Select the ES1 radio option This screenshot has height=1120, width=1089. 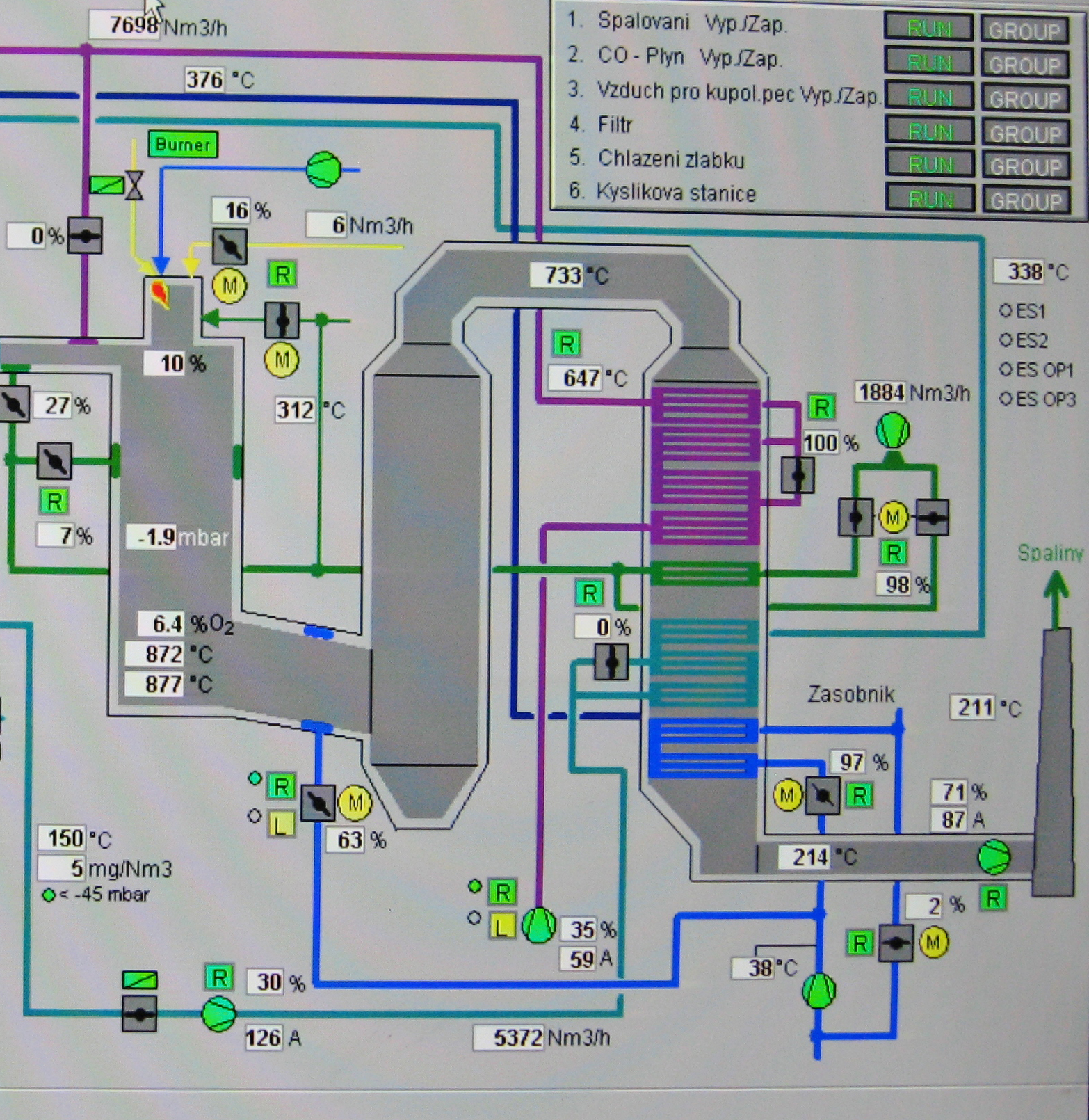pos(1006,311)
